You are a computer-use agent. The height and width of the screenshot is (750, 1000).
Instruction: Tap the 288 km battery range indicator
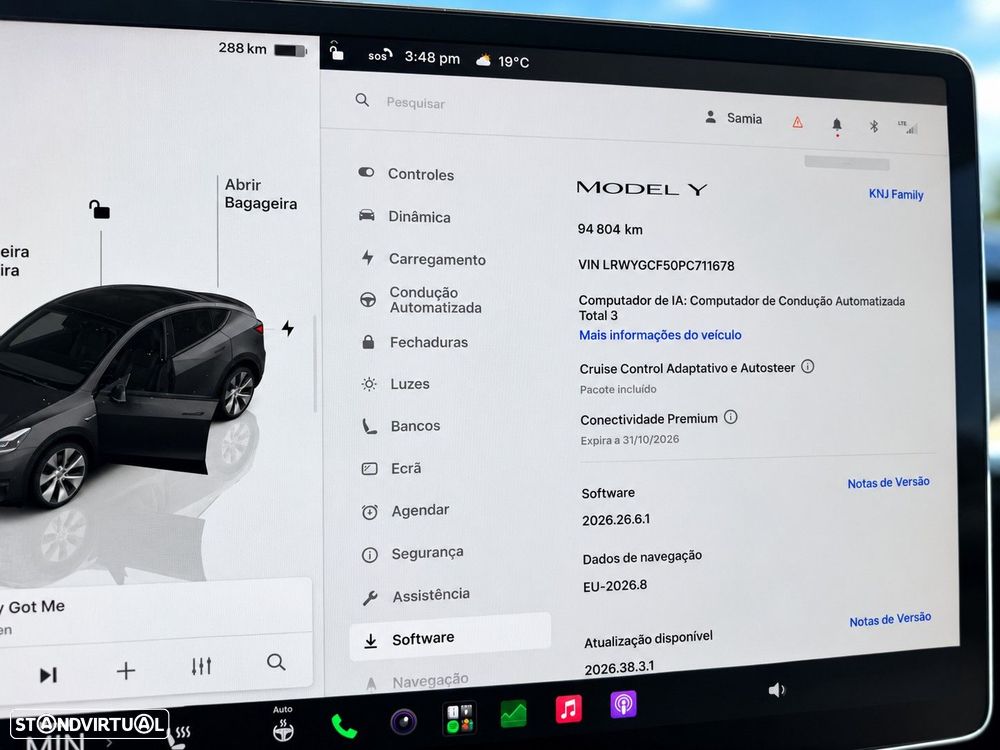262,48
